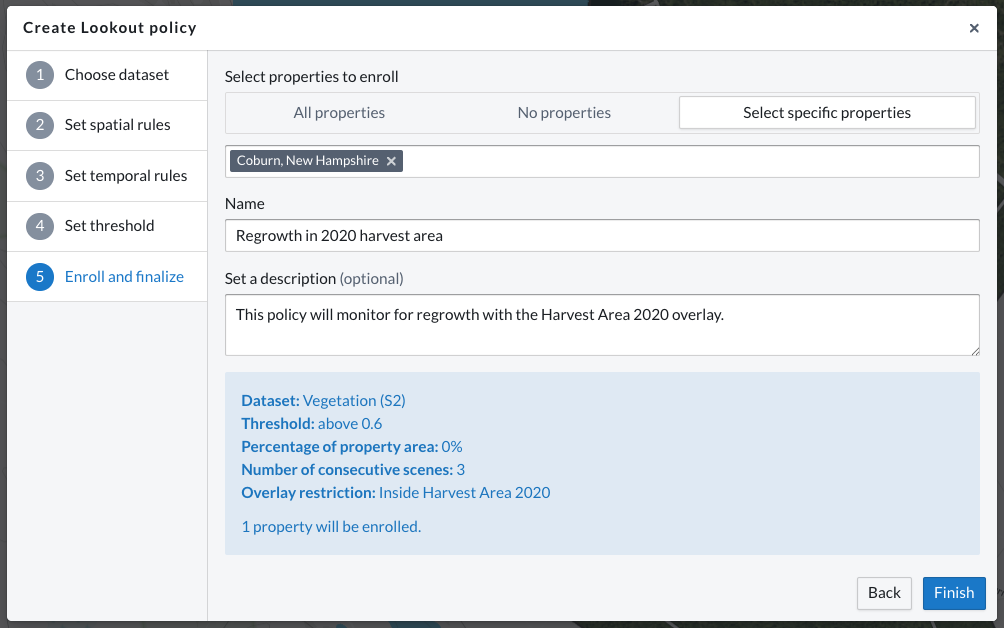This screenshot has height=628, width=1004.
Task: Select the All properties option
Action: click(339, 113)
